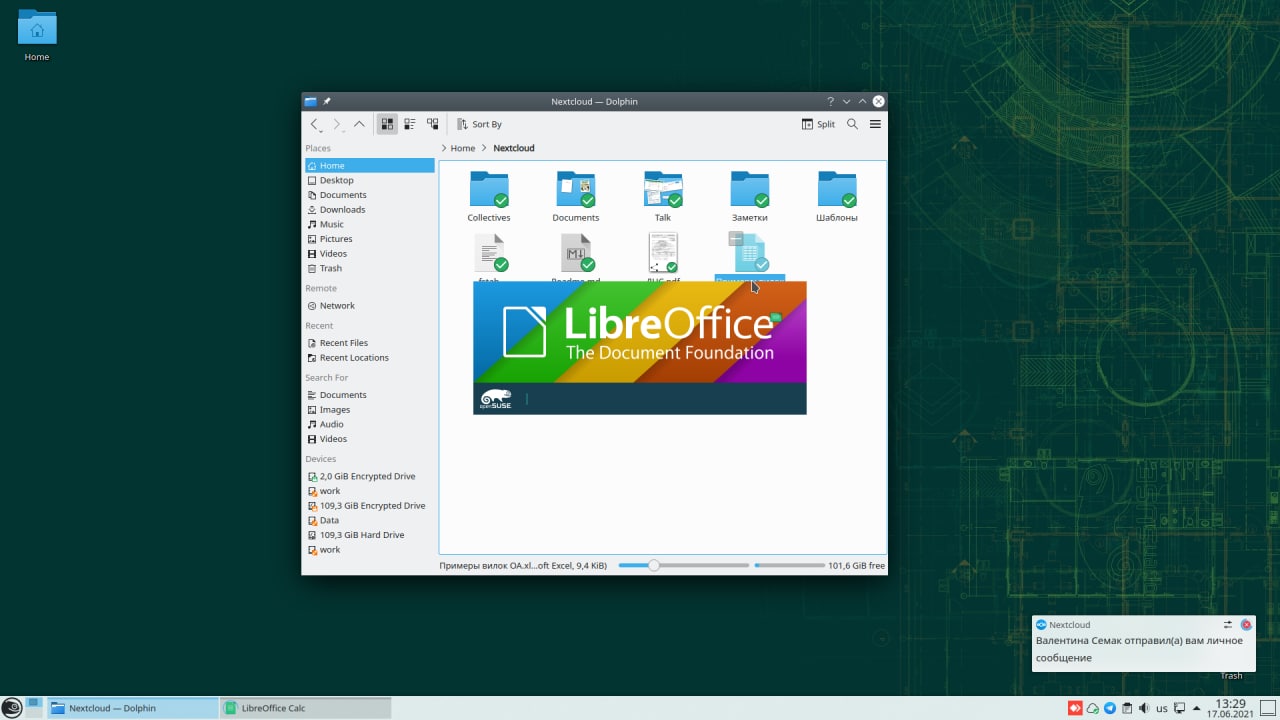Switch Dolphin to Compact view mode
The height and width of the screenshot is (720, 1280).
pyautogui.click(x=410, y=124)
